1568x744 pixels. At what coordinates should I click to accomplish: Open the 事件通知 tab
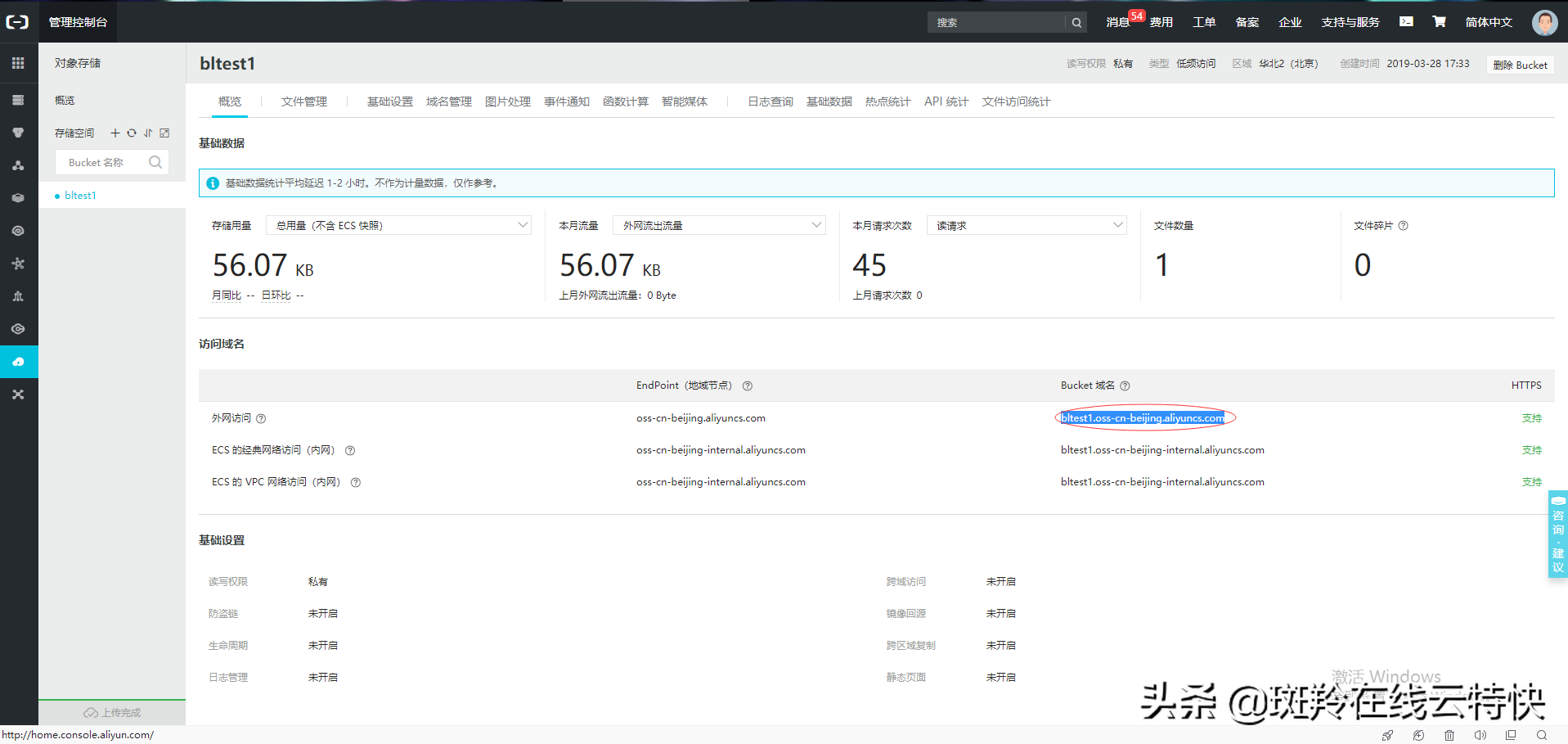coord(567,101)
